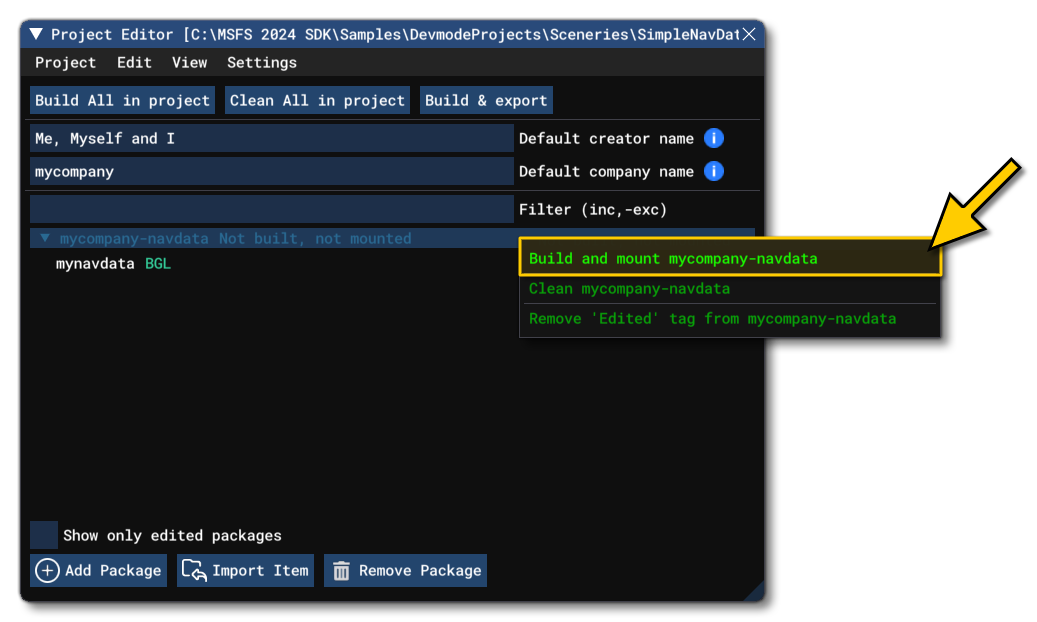Collapse the mycompany-navdata package tree
This screenshot has width=1037, height=622.
tap(43, 238)
